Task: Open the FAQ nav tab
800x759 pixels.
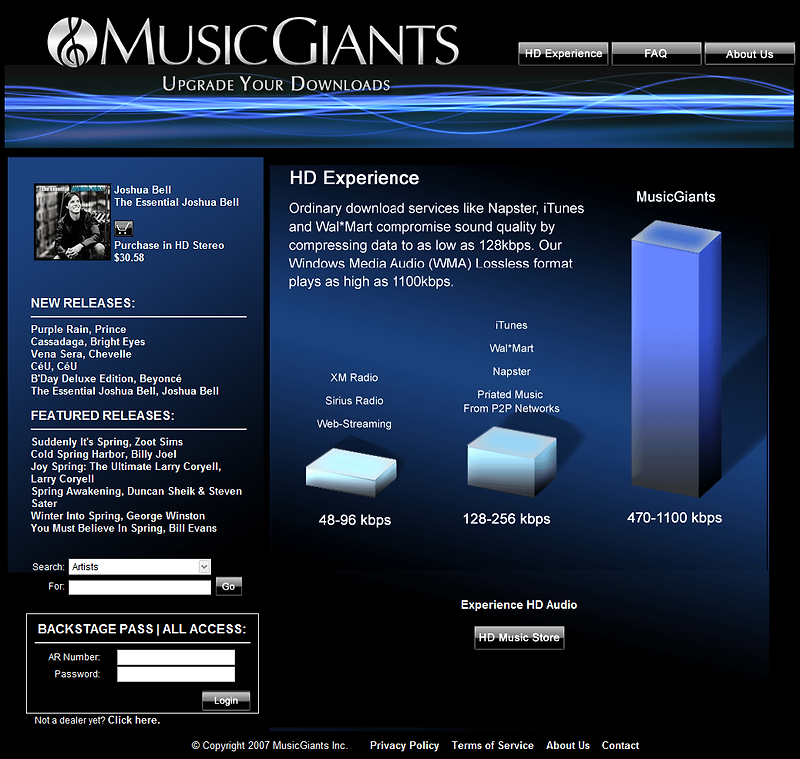Action: 656,54
